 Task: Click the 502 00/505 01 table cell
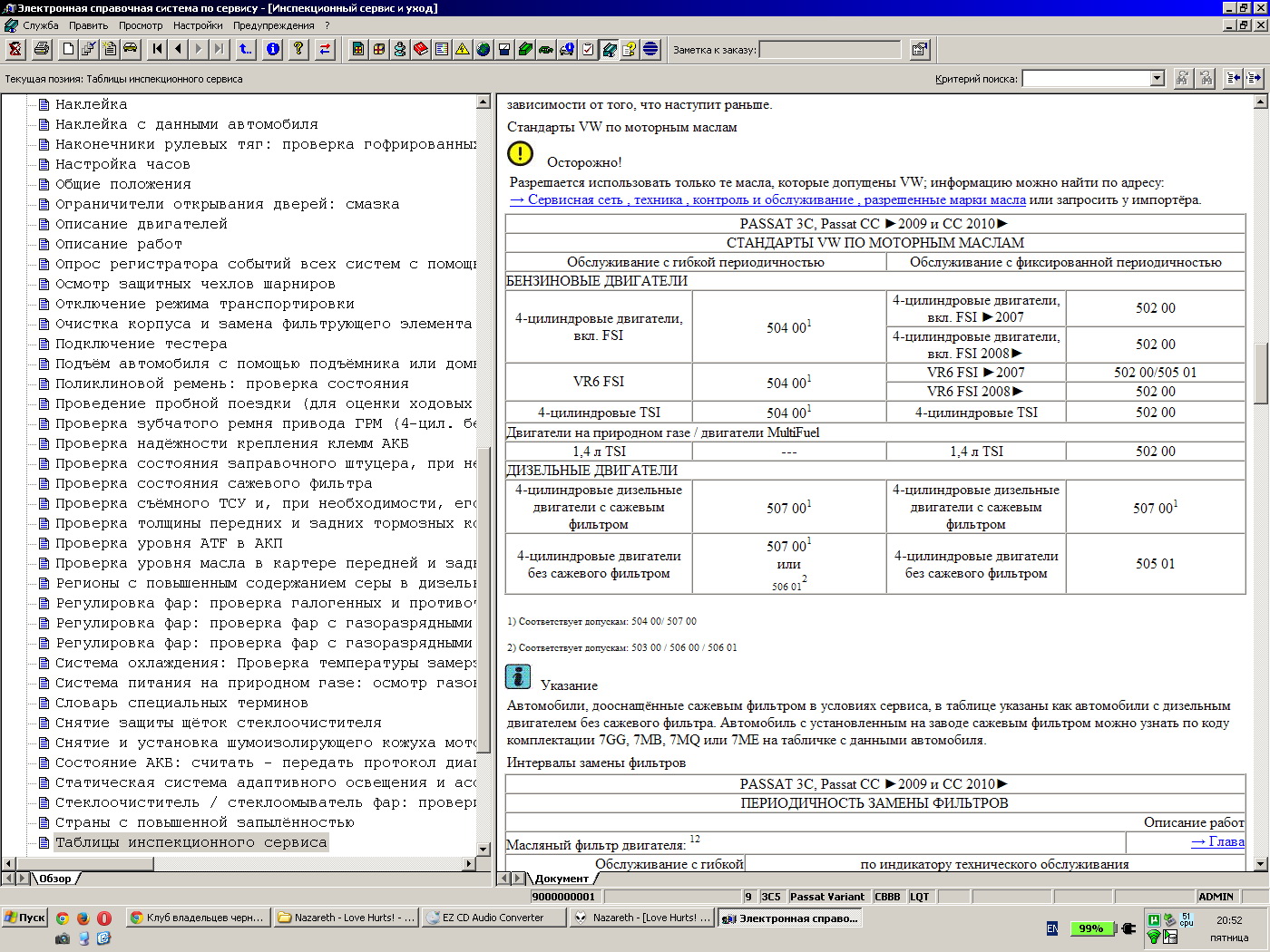(1155, 372)
